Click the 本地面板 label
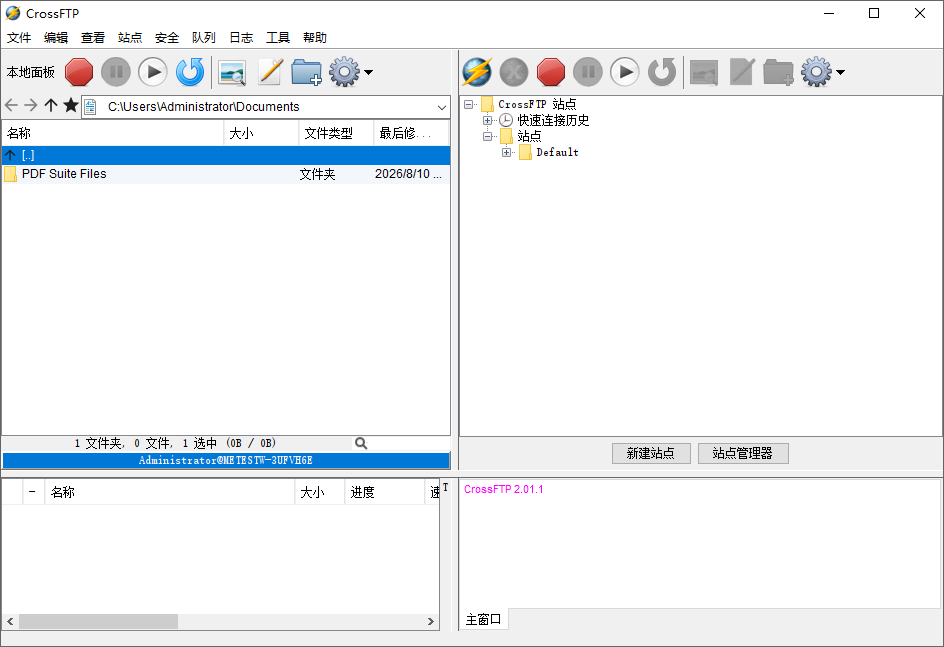 31,72
